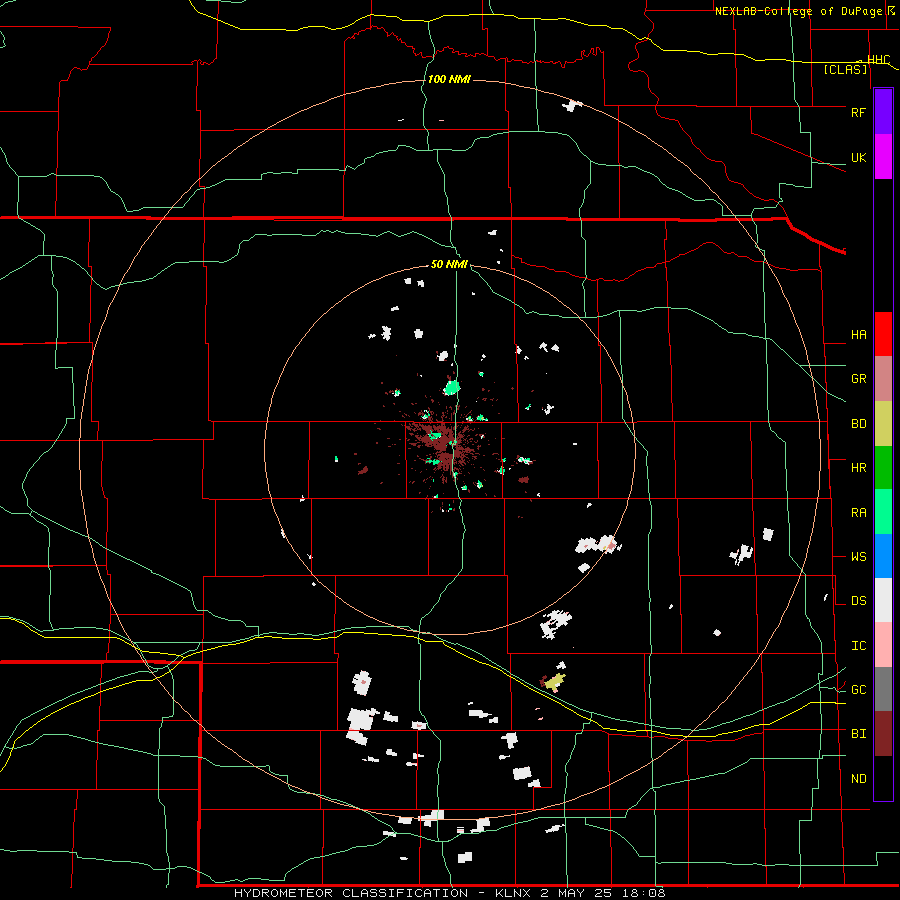Click the WS legend label

(858, 557)
